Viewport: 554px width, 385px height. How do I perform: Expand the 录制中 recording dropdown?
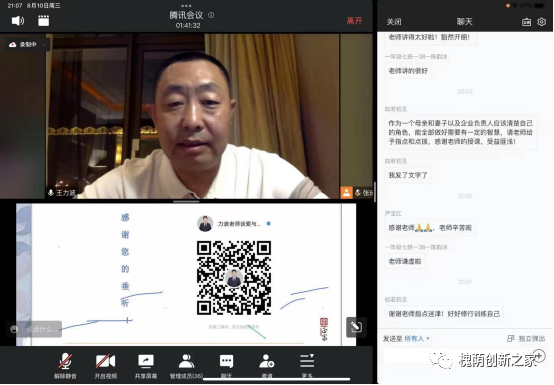tap(43, 45)
